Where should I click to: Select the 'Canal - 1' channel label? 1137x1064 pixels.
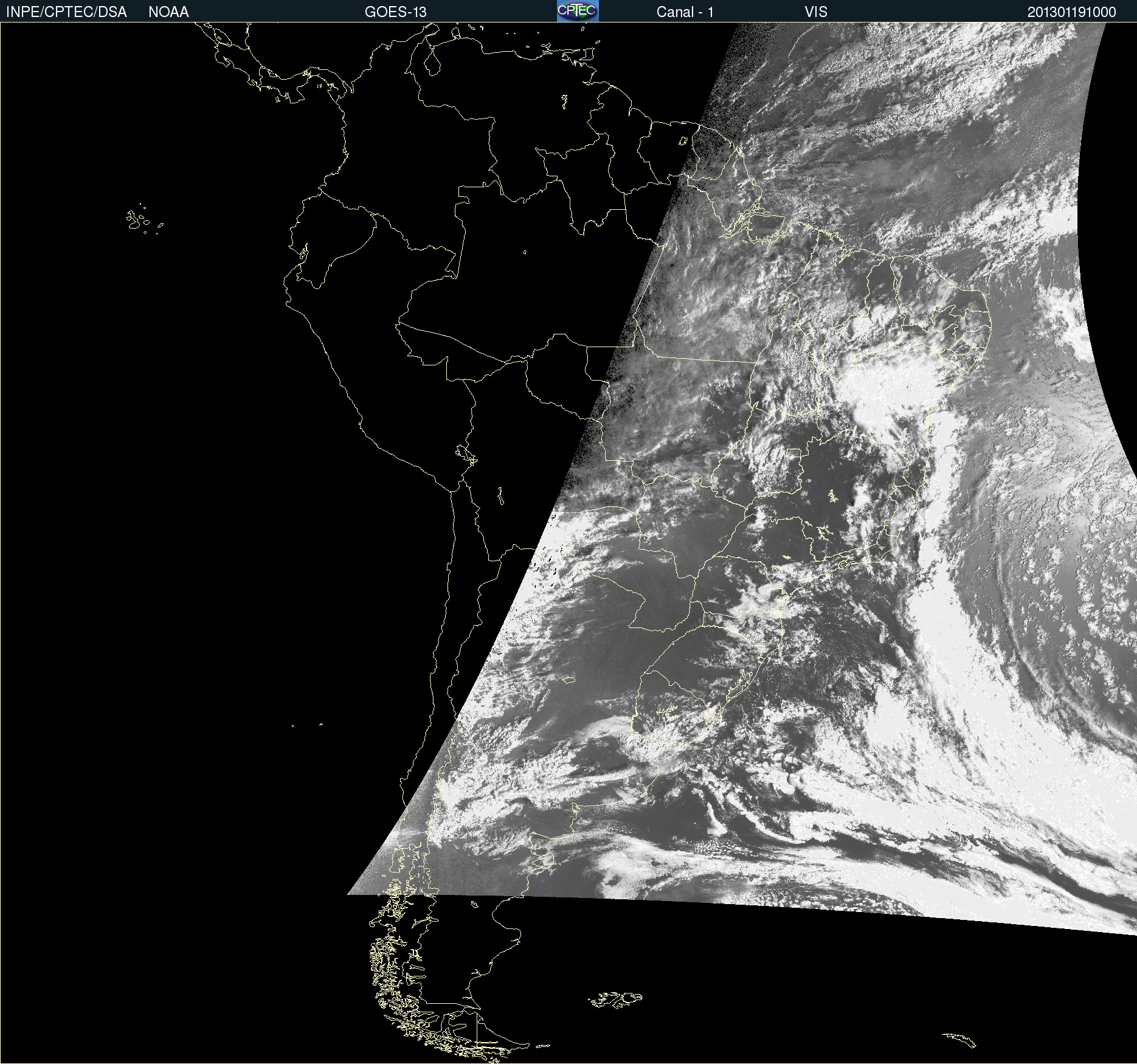click(685, 12)
